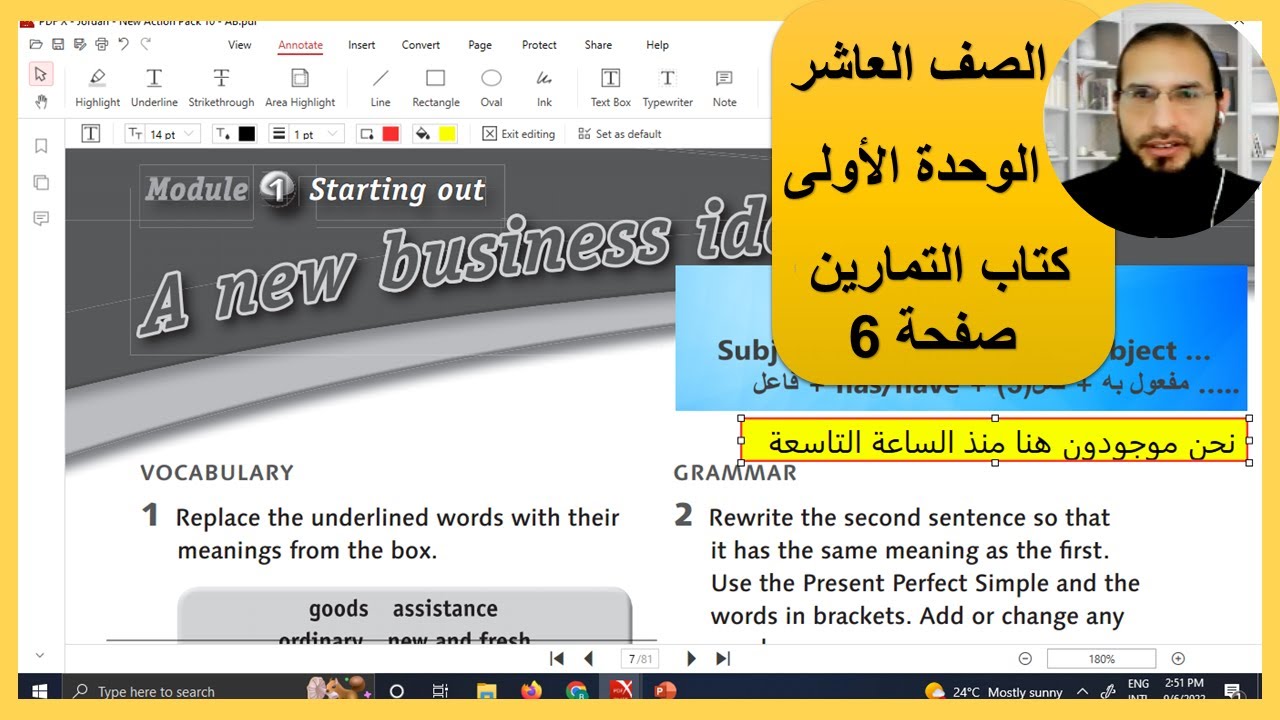Zoom out with the minus button
The width and height of the screenshot is (1280, 720).
tap(1025, 659)
